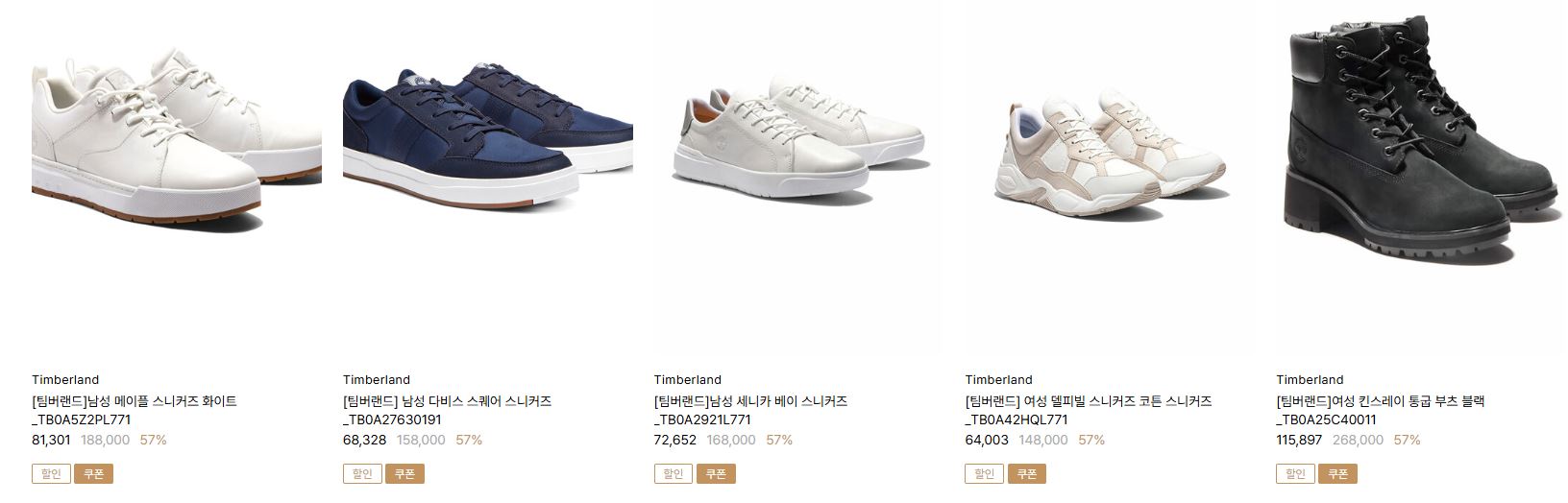Click the 할인 badge under TB0A5Z2PL771
Image resolution: width=1568 pixels, height=503 pixels.
click(x=51, y=473)
